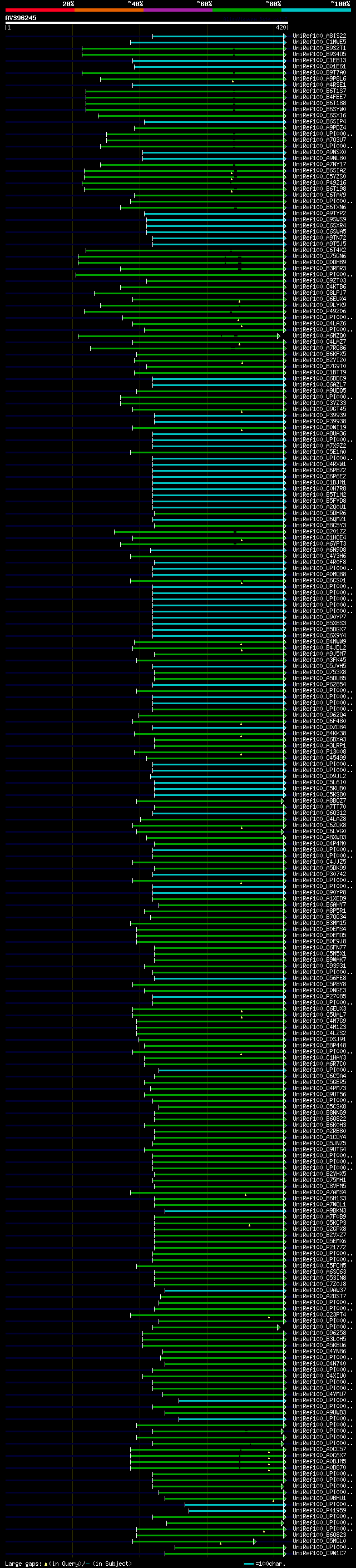The image size is (356, 1568).
Task: Click the green ~80% identity legend bar
Action: tap(247, 10)
